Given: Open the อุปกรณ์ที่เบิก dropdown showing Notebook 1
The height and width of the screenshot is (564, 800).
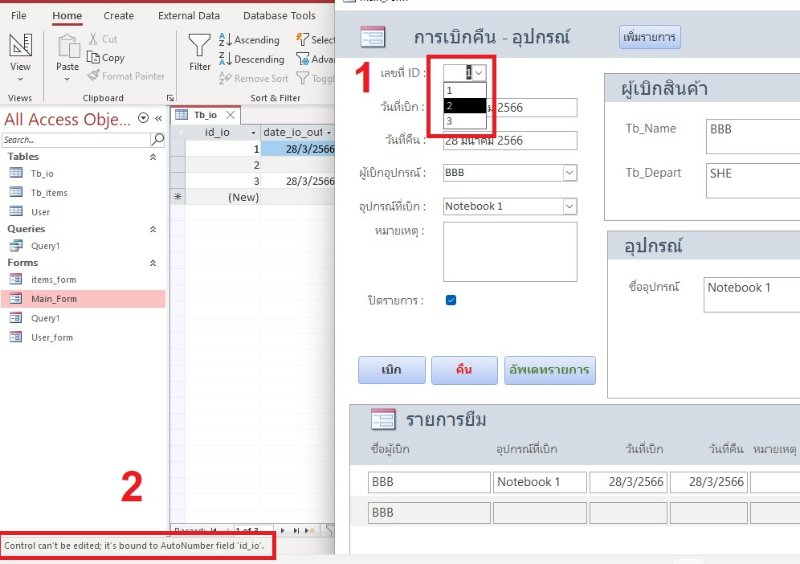Looking at the screenshot, I should 569,206.
